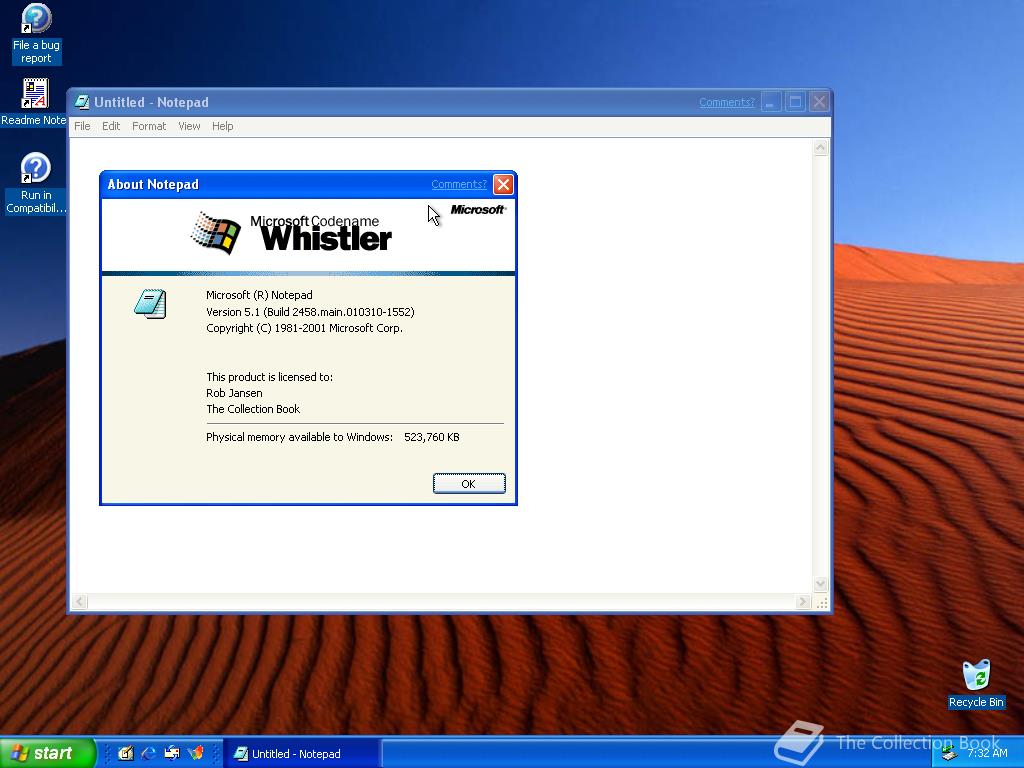Viewport: 1024px width, 768px height.
Task: Maximize the Notepad window
Action: (x=795, y=102)
